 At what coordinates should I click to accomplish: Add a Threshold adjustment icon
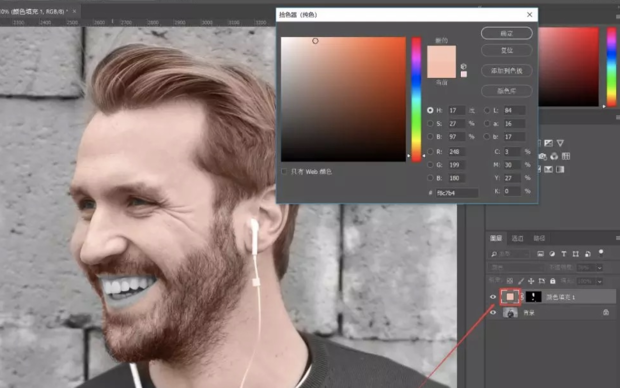pos(548,170)
